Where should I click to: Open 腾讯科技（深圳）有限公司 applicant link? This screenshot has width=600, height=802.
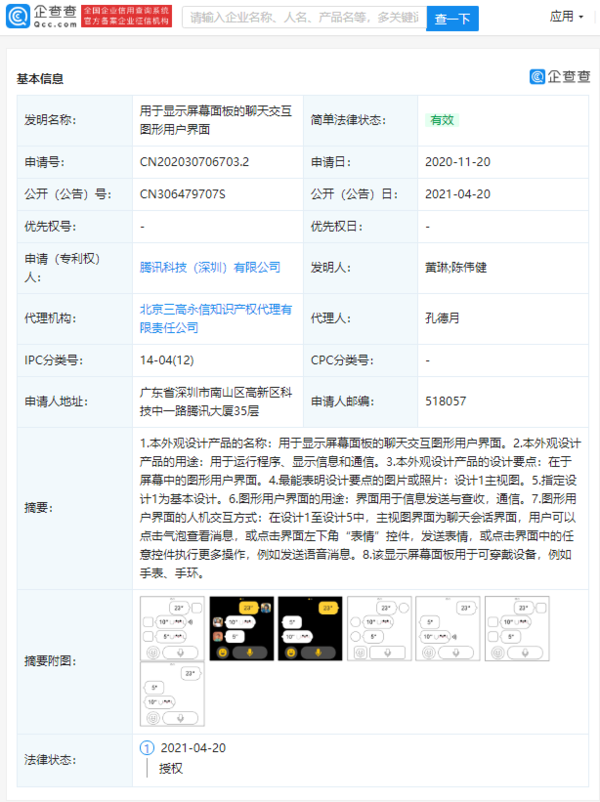pos(210,268)
